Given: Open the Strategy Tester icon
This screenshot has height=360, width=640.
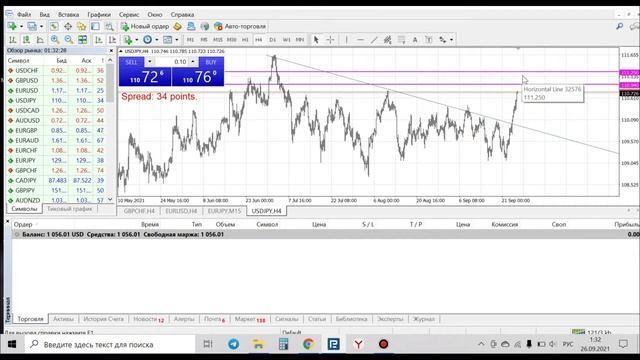Looking at the screenshot, I should coord(109,26).
